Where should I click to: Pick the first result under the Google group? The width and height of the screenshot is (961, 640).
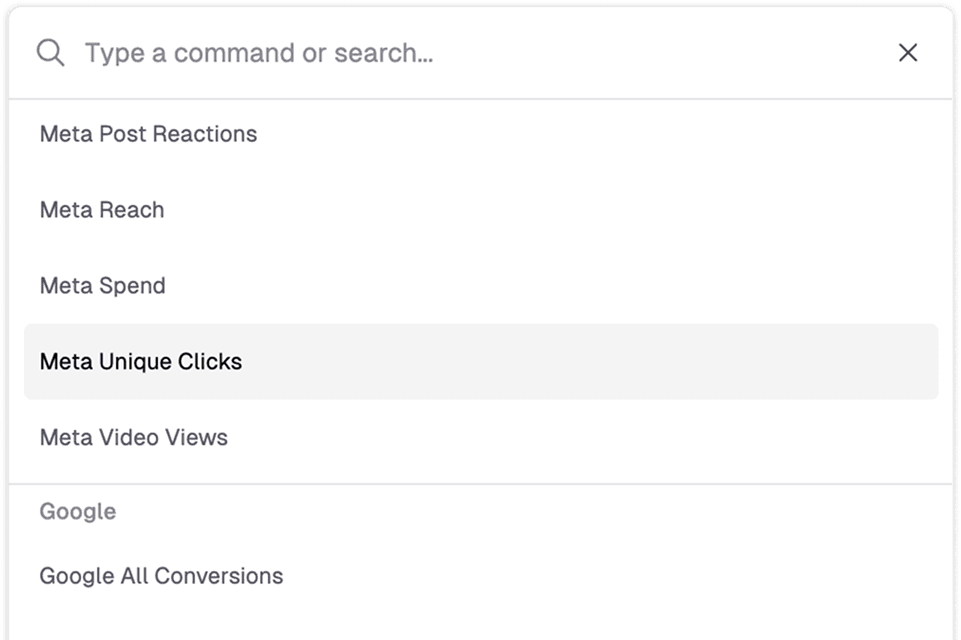click(x=161, y=576)
